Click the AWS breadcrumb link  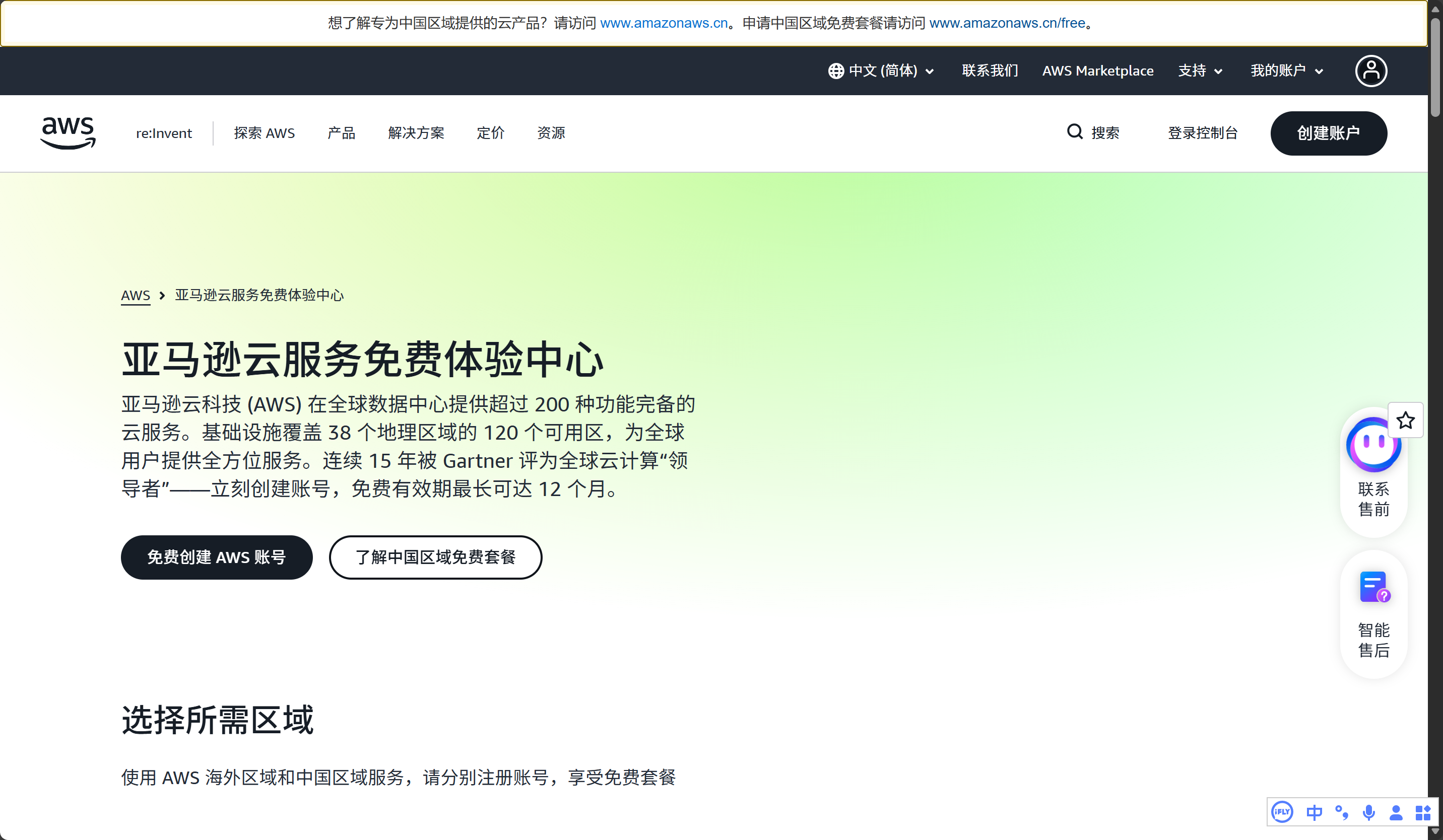coord(136,295)
